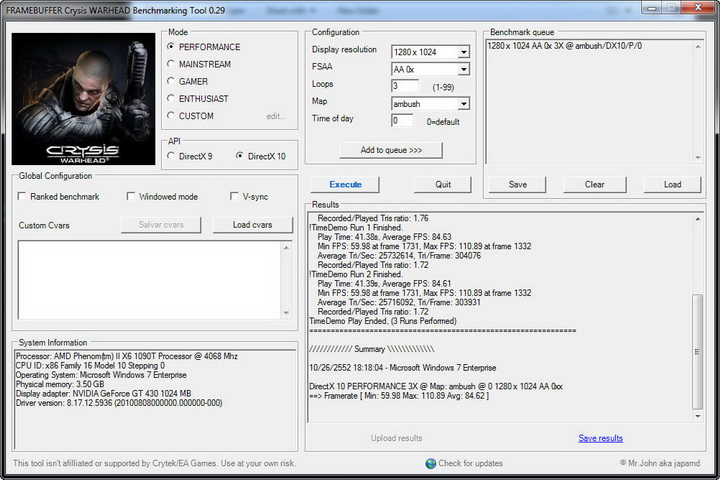Click the Custom Cvars scrollbar down arrow

coord(286,313)
